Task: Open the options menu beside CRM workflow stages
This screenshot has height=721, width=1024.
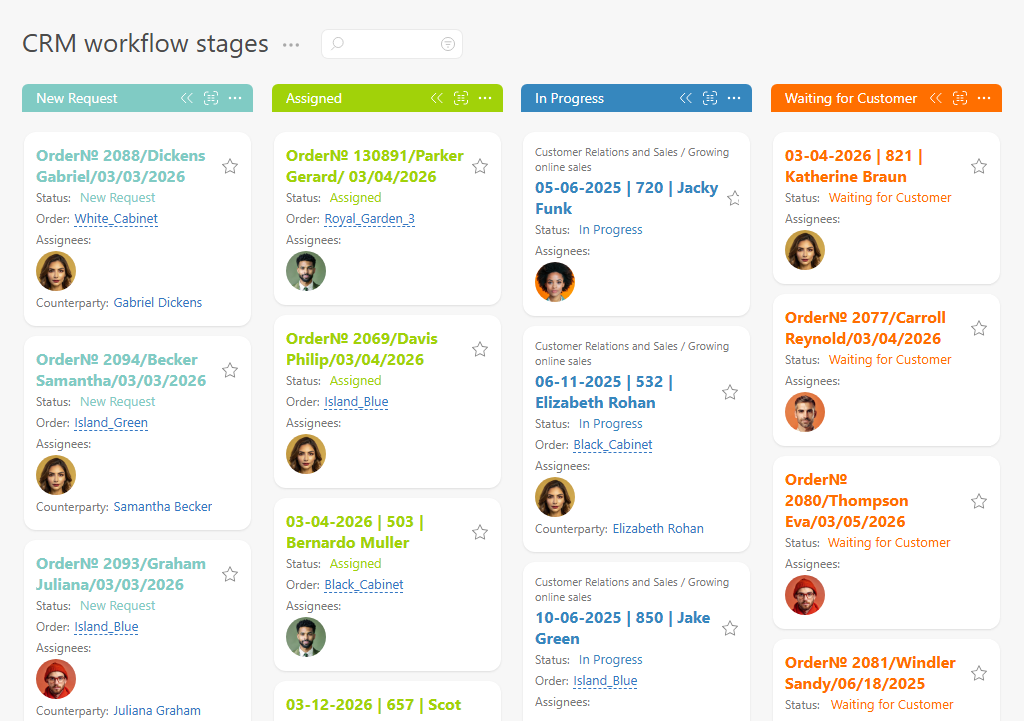Action: (291, 44)
